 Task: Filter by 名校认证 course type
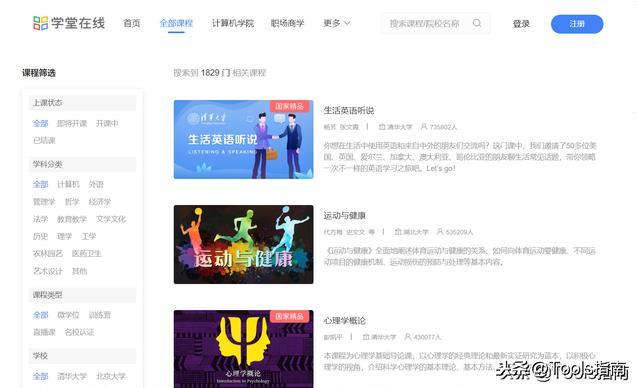(x=79, y=332)
